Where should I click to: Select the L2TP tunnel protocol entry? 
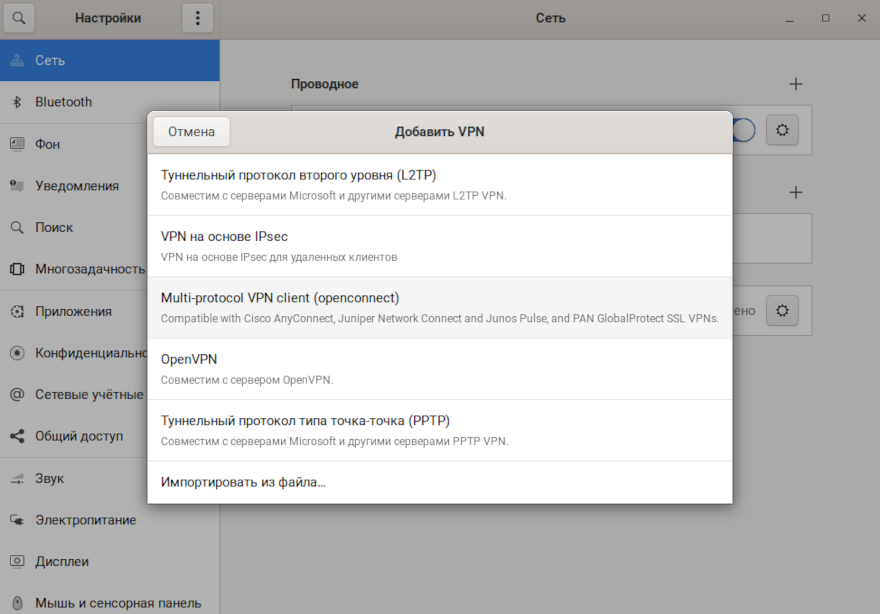pyautogui.click(x=439, y=184)
